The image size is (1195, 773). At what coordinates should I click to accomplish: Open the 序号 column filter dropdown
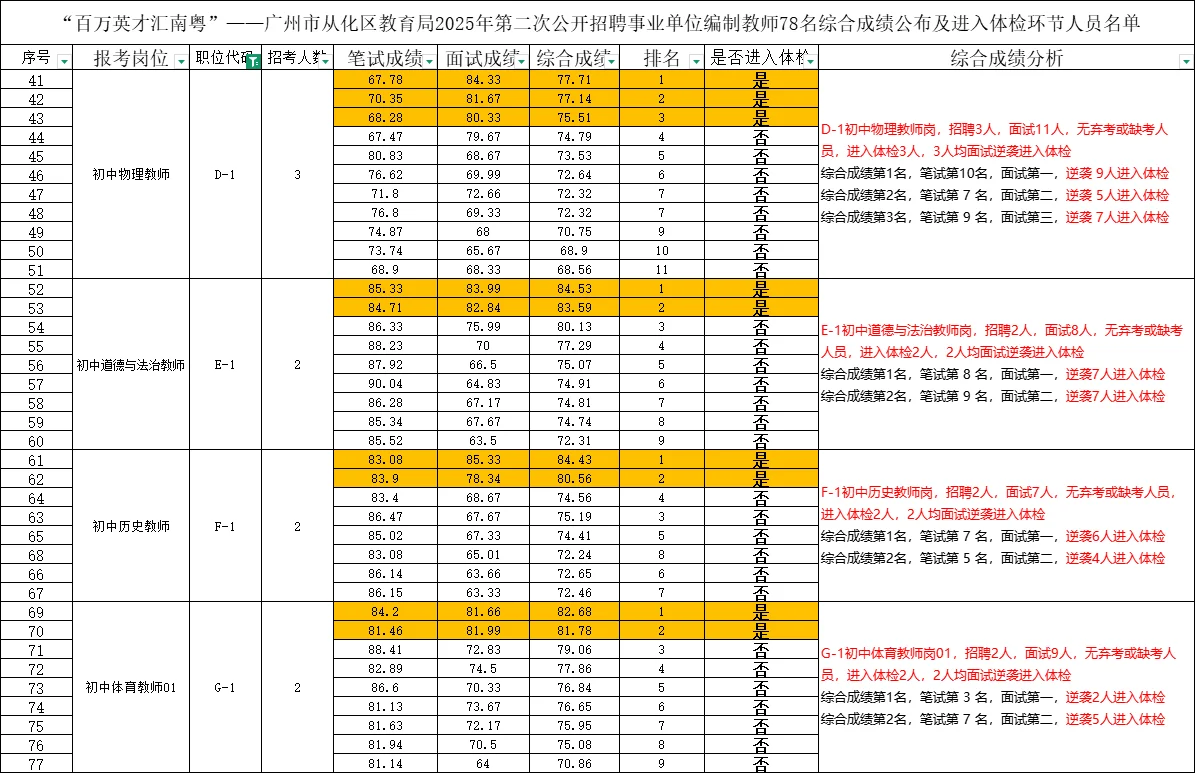[x=64, y=61]
